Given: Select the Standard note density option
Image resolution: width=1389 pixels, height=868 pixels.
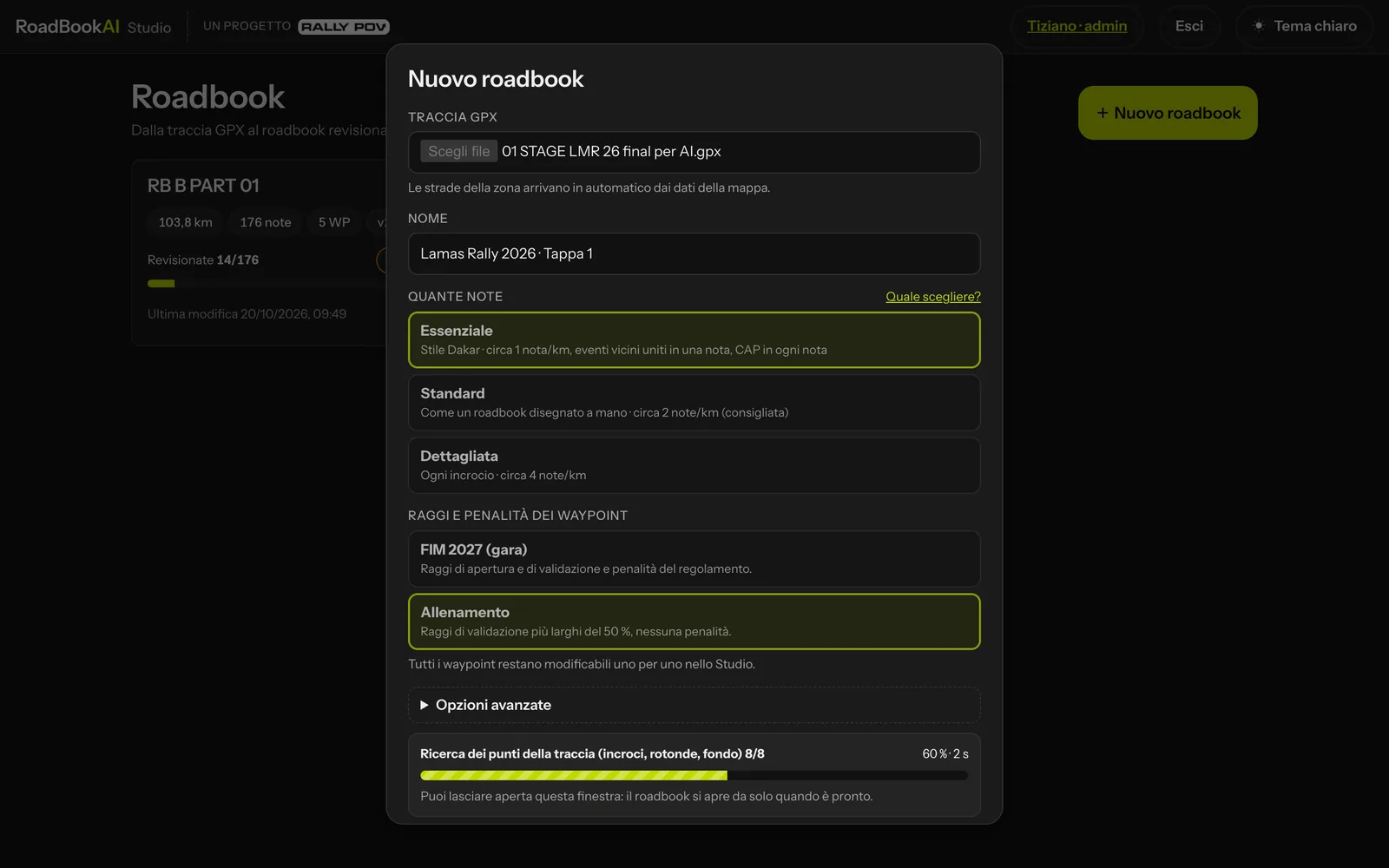Looking at the screenshot, I should [x=694, y=403].
